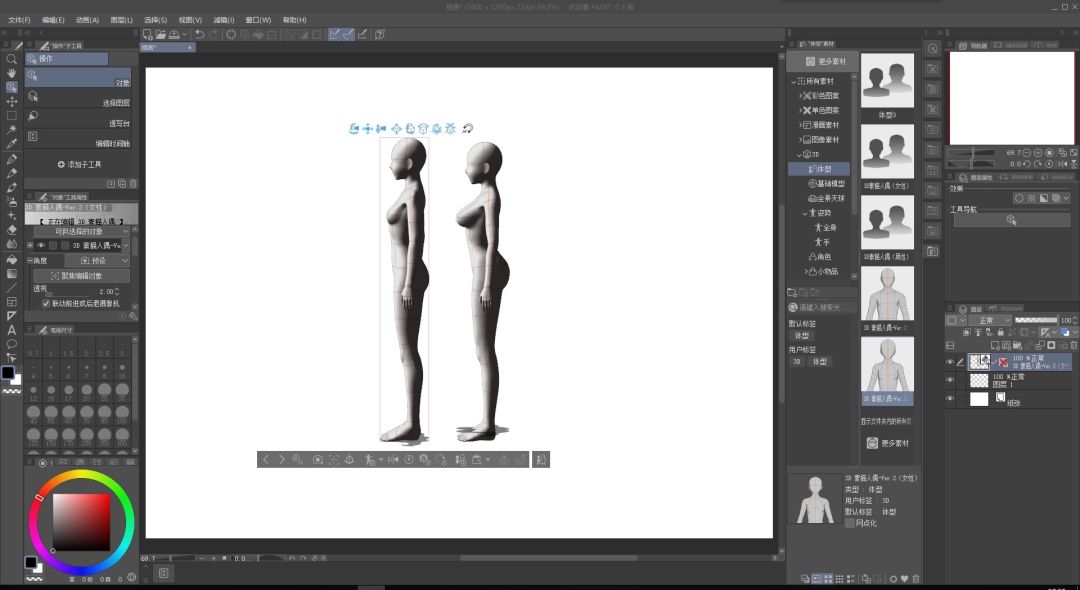
Task: Click the Undo toolbar icon
Action: [x=199, y=34]
